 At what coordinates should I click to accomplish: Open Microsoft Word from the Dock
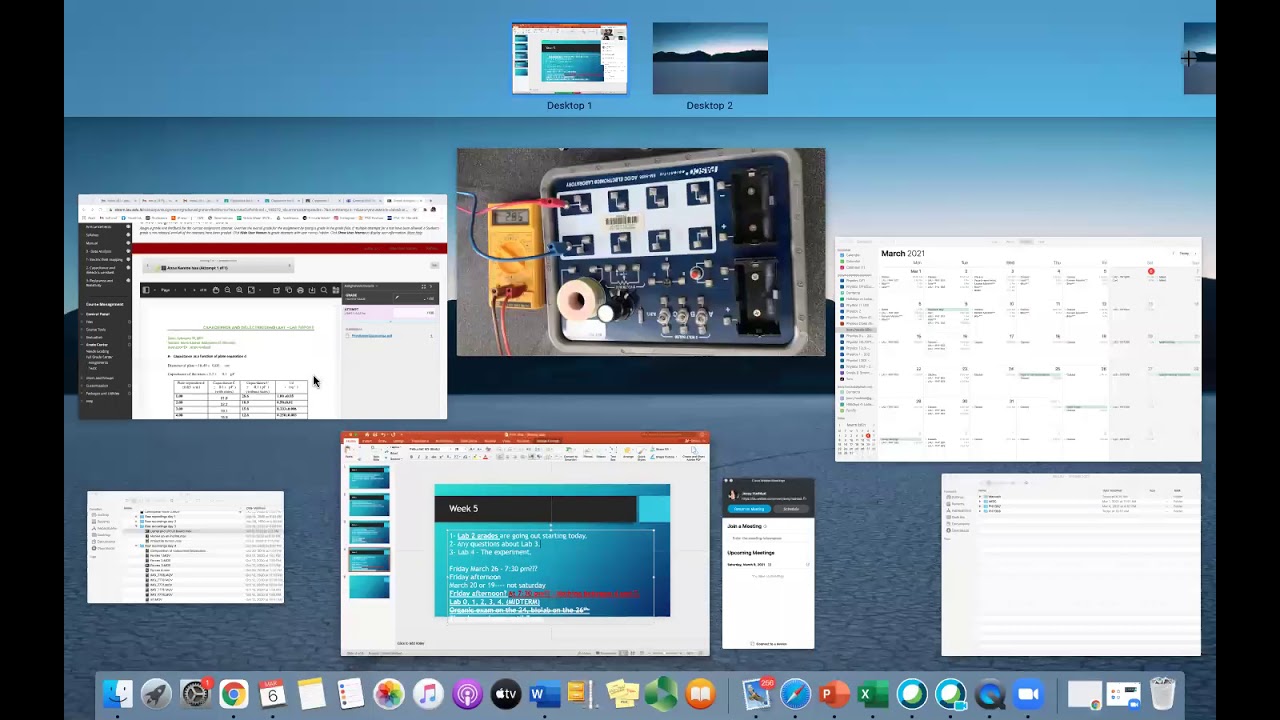545,694
